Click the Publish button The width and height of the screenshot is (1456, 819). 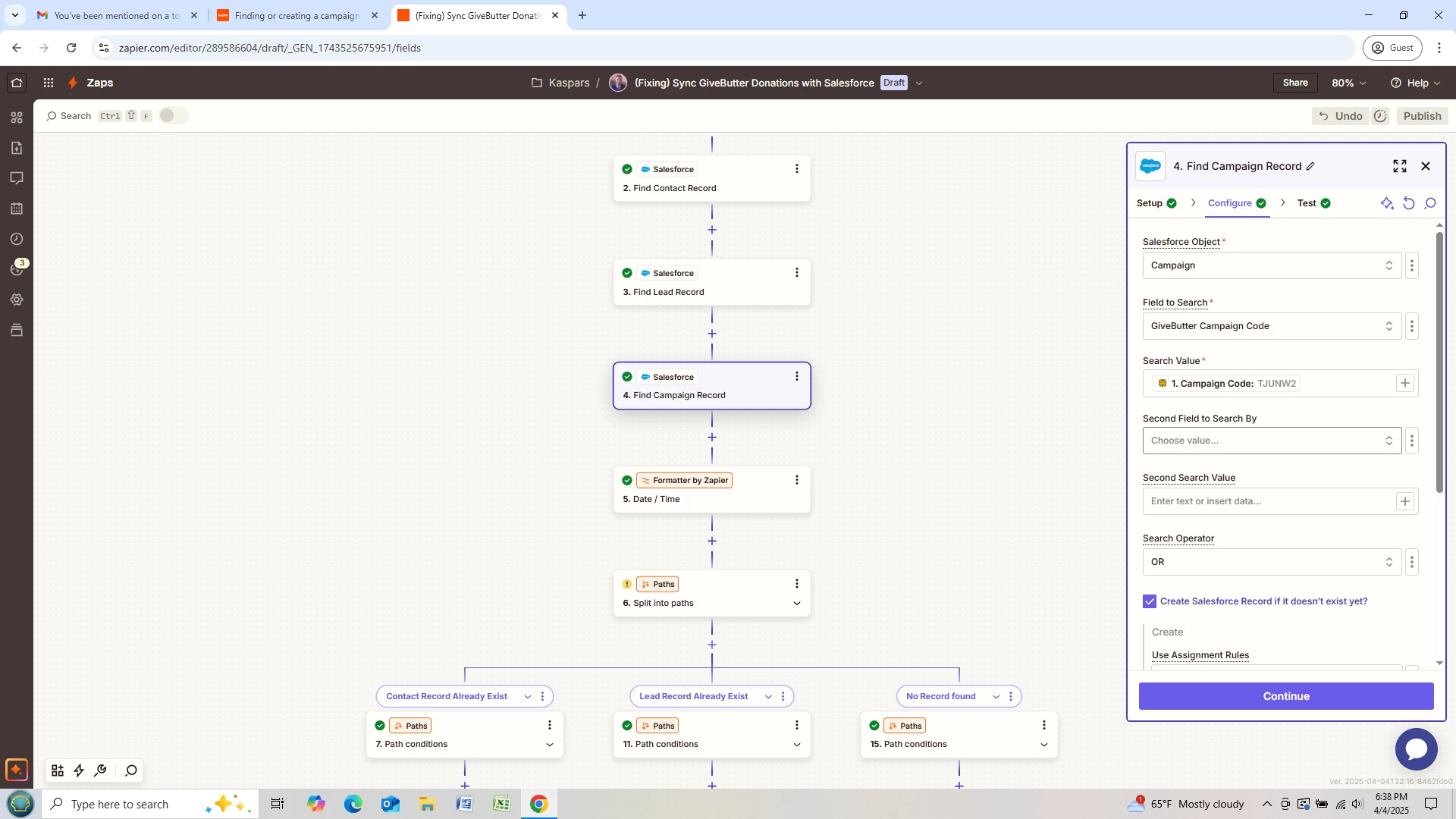(1421, 116)
